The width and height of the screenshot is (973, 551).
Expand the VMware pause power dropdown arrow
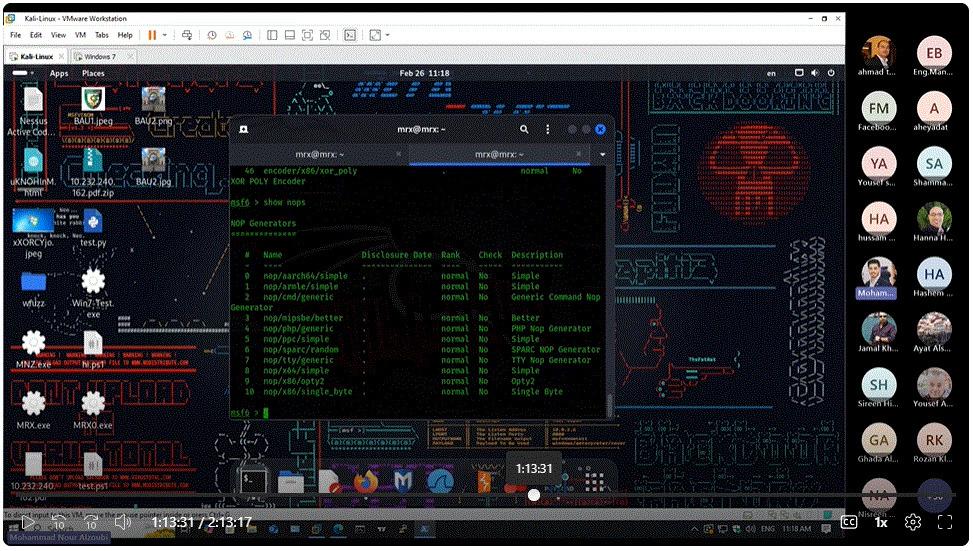coord(165,35)
